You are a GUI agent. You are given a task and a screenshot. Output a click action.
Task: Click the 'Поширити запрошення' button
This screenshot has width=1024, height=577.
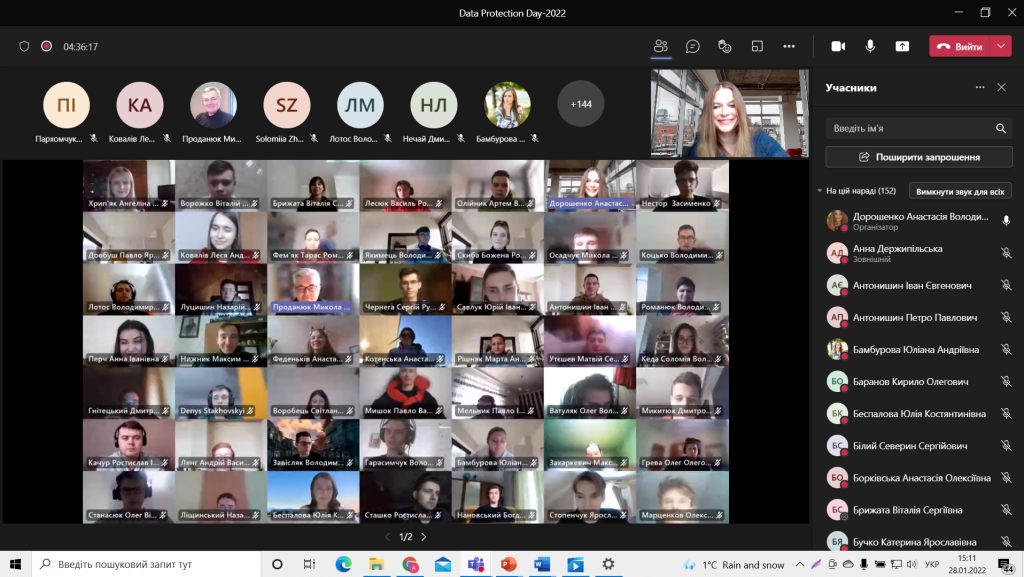[918, 157]
